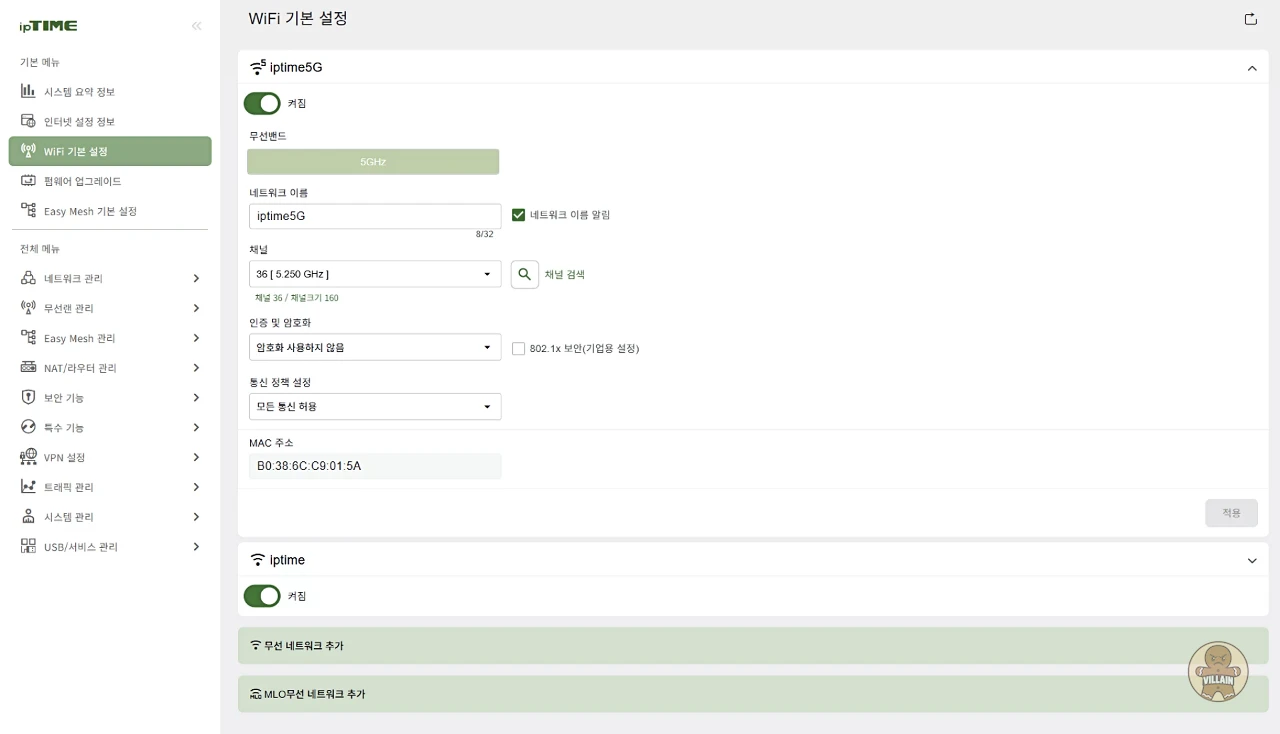Image resolution: width=1280 pixels, height=734 pixels.
Task: Open 시스템 요약 정보 menu item
Action: tap(110, 92)
